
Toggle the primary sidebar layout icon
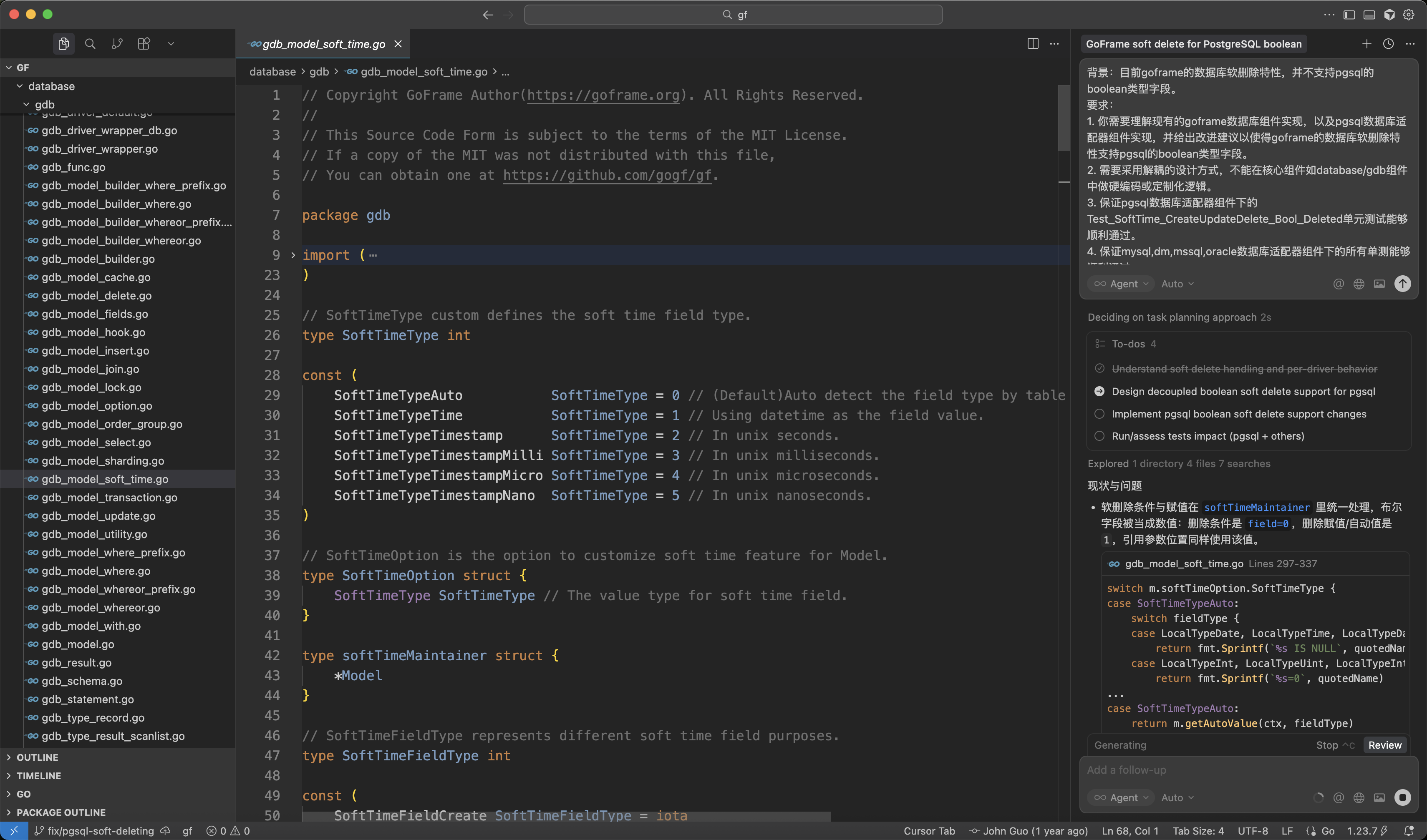1349,15
